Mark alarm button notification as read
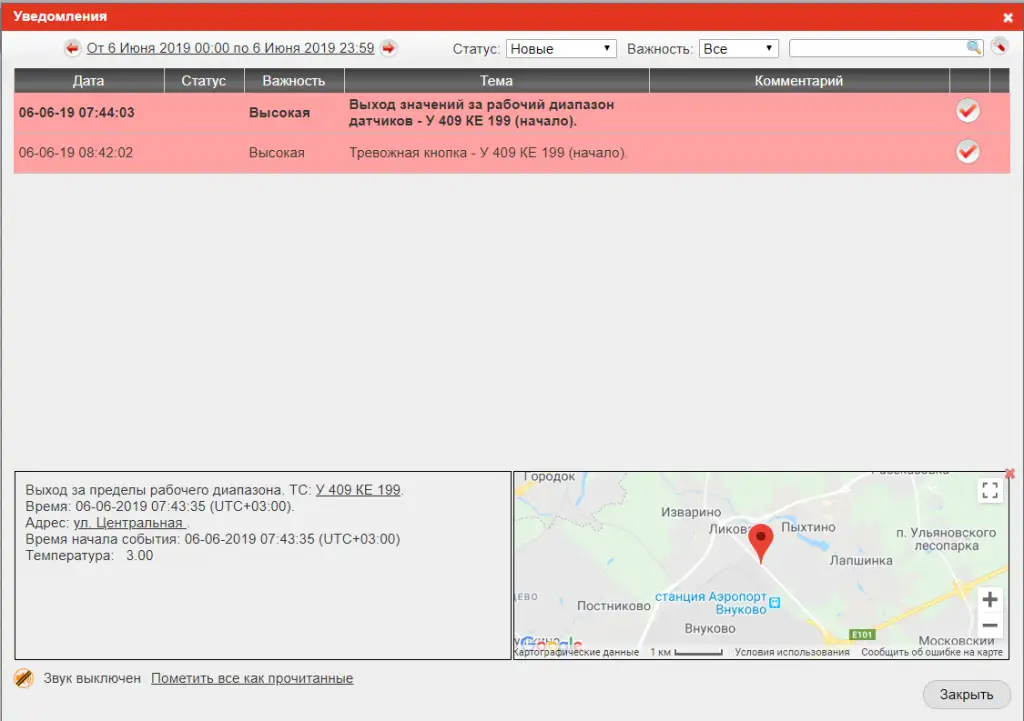The height and width of the screenshot is (721, 1024). pos(967,152)
